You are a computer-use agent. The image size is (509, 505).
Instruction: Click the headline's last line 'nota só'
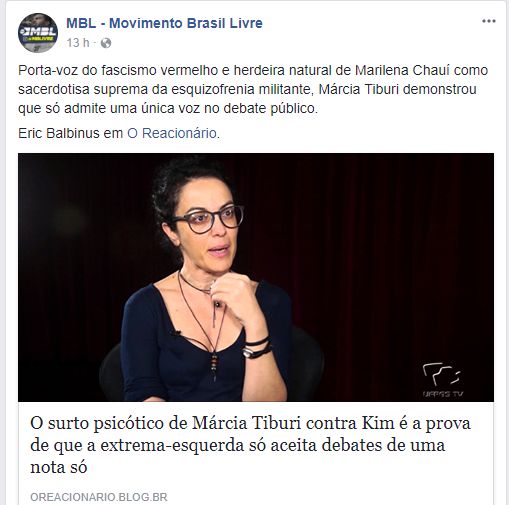[59, 467]
